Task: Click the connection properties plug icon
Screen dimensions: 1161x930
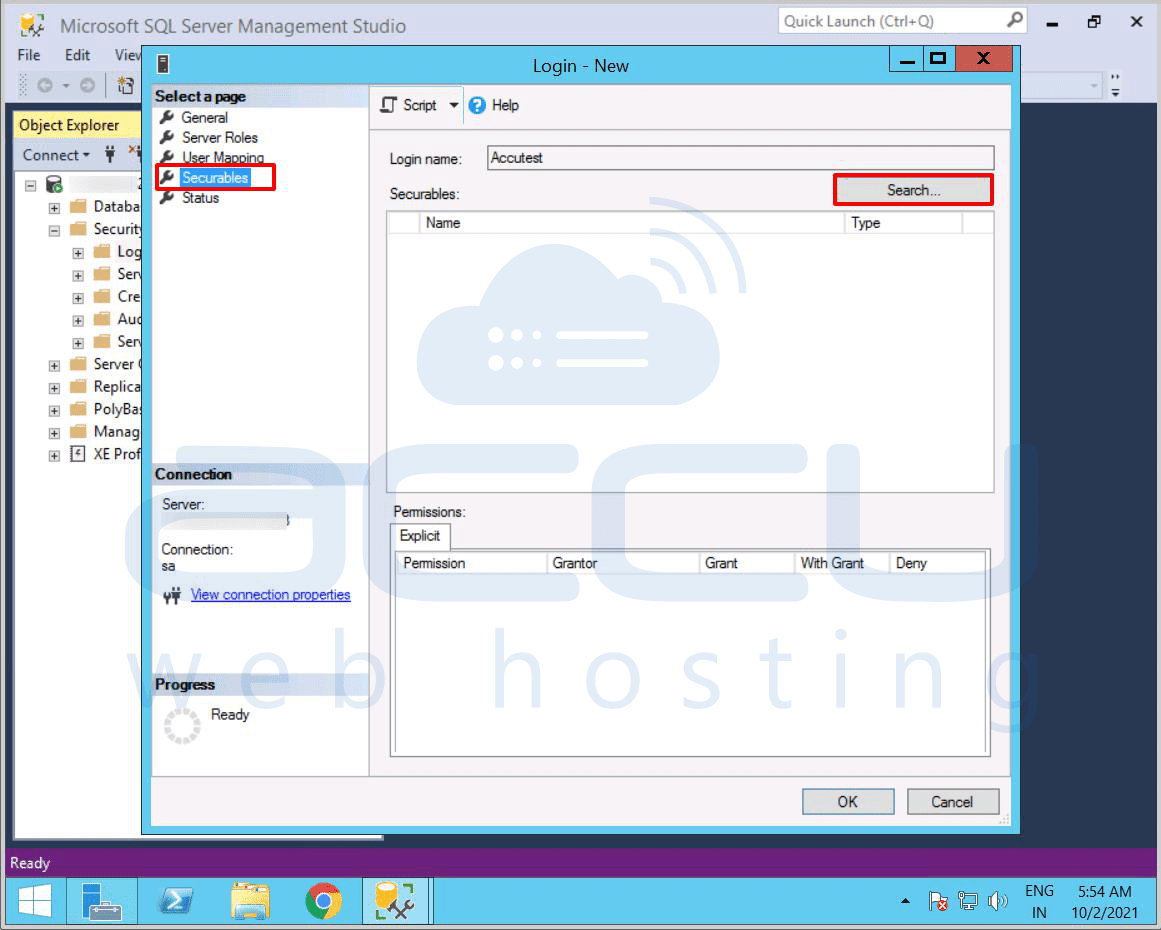Action: [173, 595]
